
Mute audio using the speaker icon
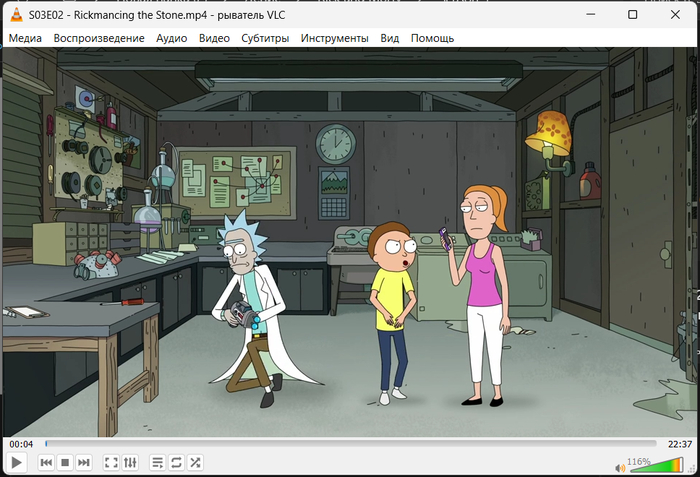point(620,465)
